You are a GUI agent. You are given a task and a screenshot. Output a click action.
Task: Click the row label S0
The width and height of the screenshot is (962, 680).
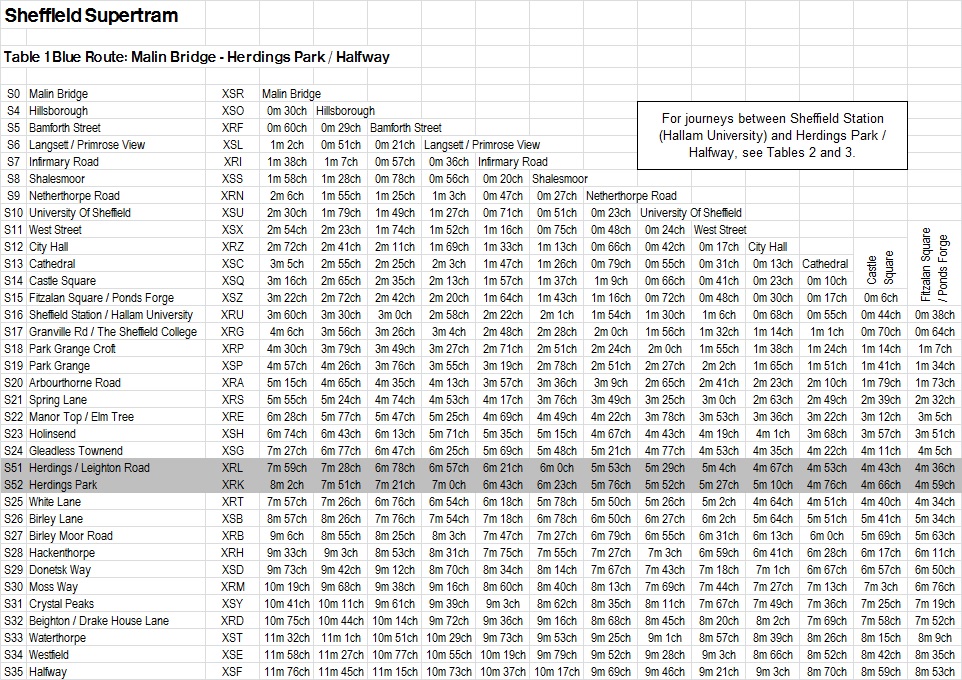pyautogui.click(x=13, y=94)
